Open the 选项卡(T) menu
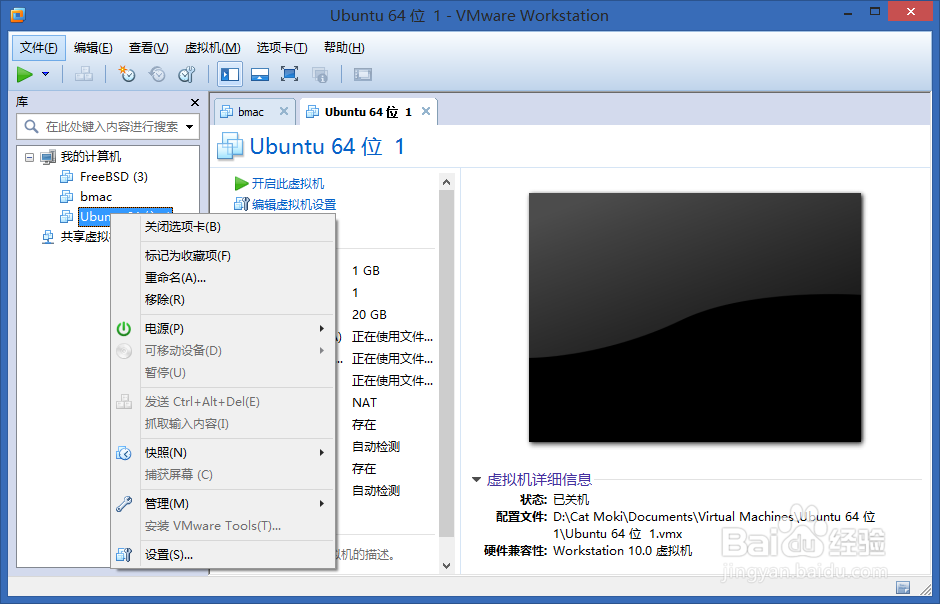 [x=282, y=48]
